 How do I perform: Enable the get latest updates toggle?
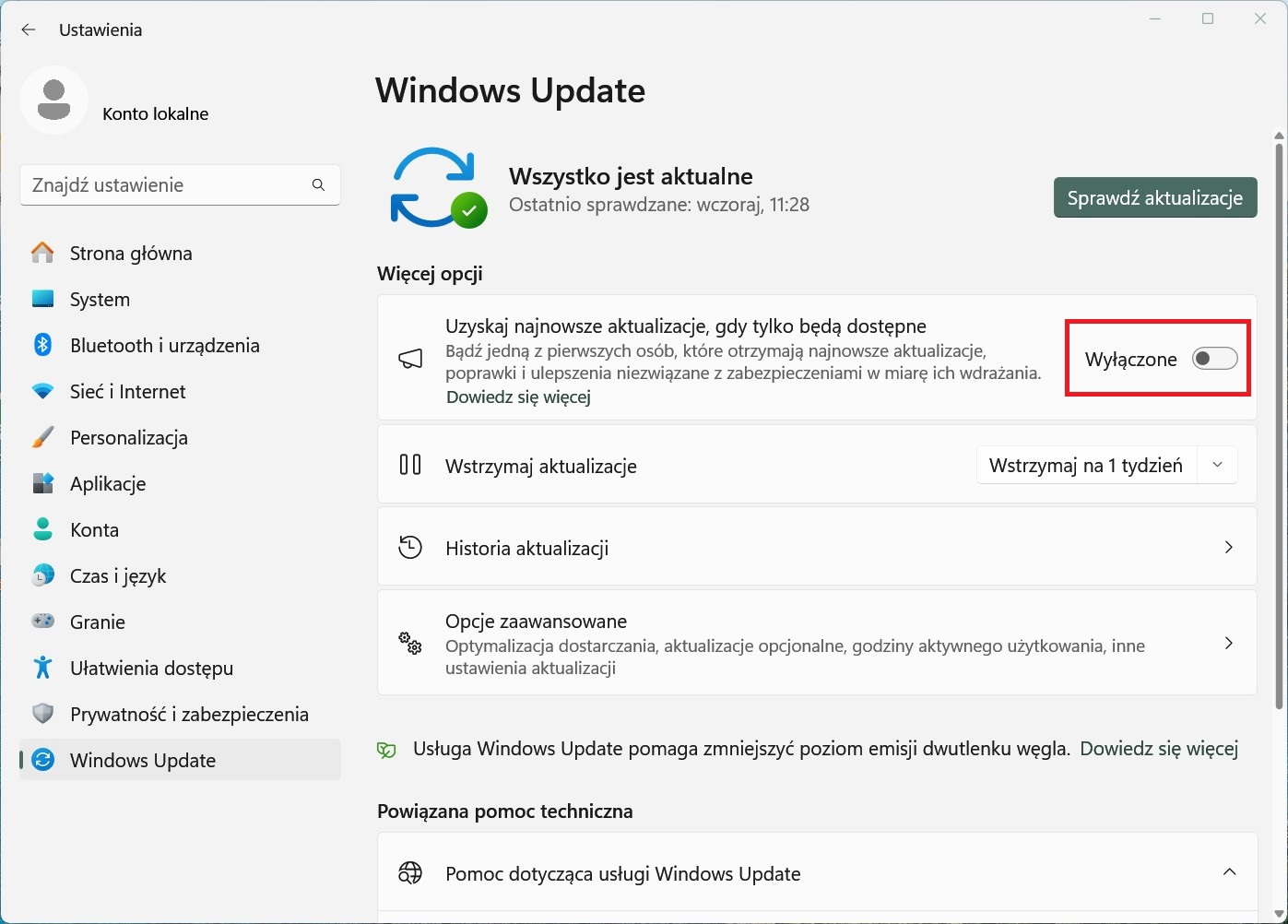point(1214,359)
